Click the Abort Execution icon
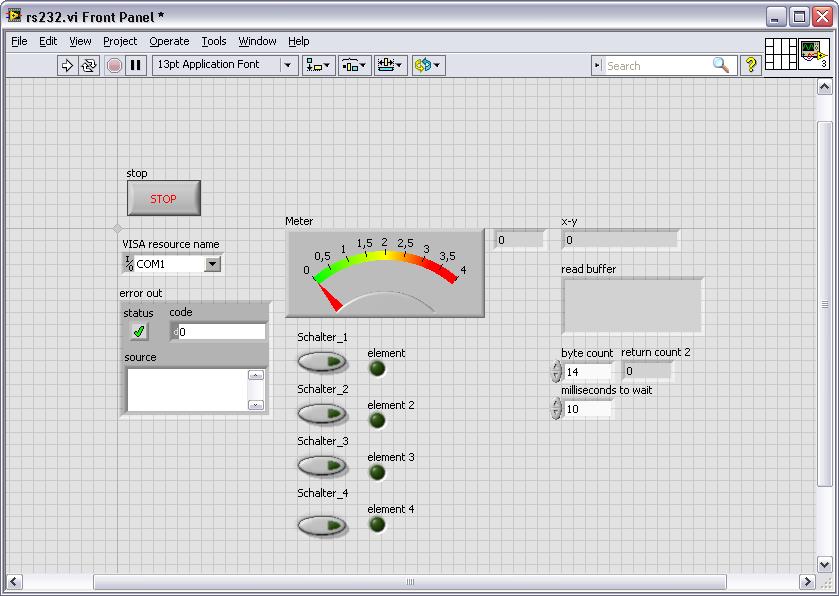Image resolution: width=839 pixels, height=596 pixels. pos(114,65)
